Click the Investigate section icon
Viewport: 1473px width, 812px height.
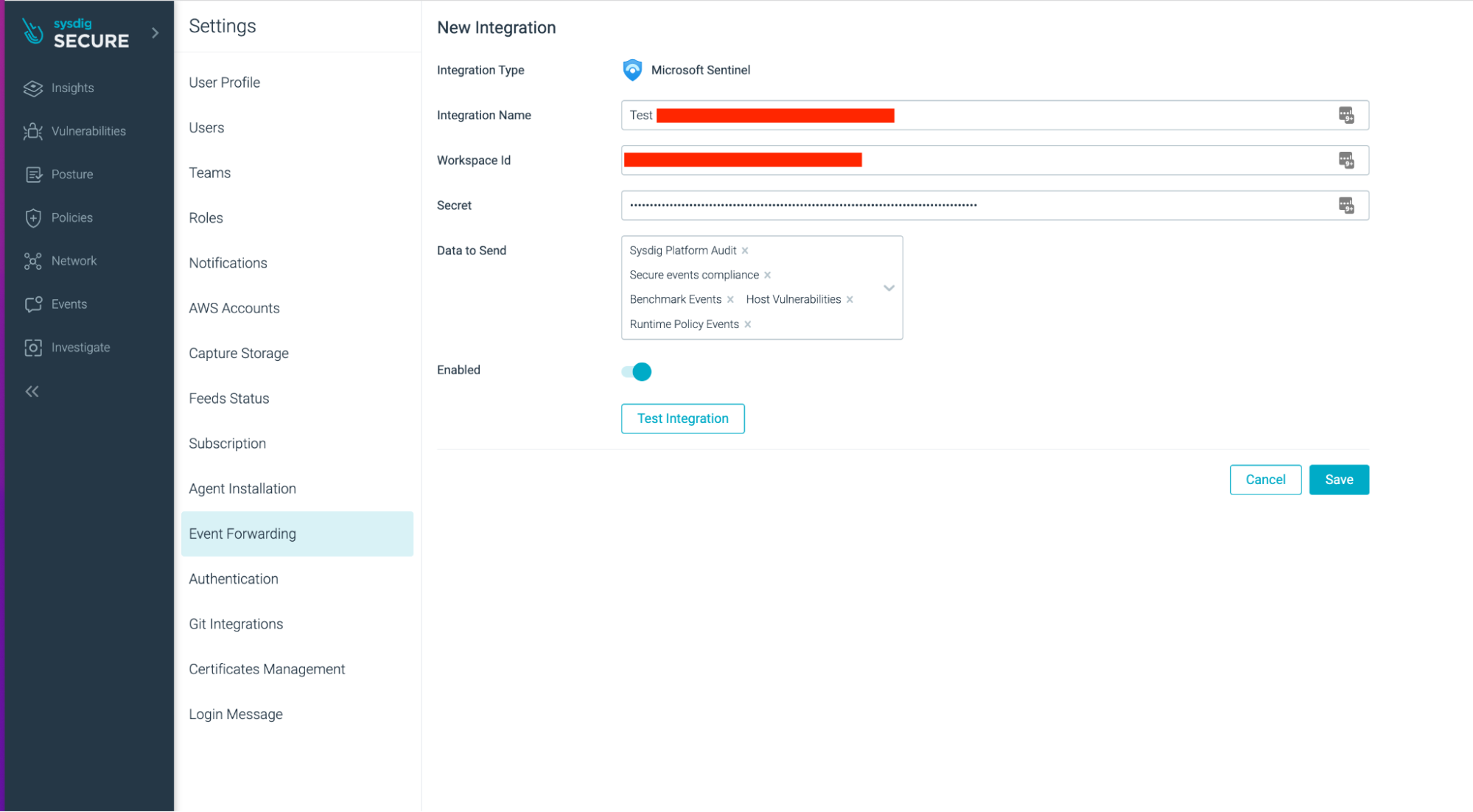tap(32, 347)
